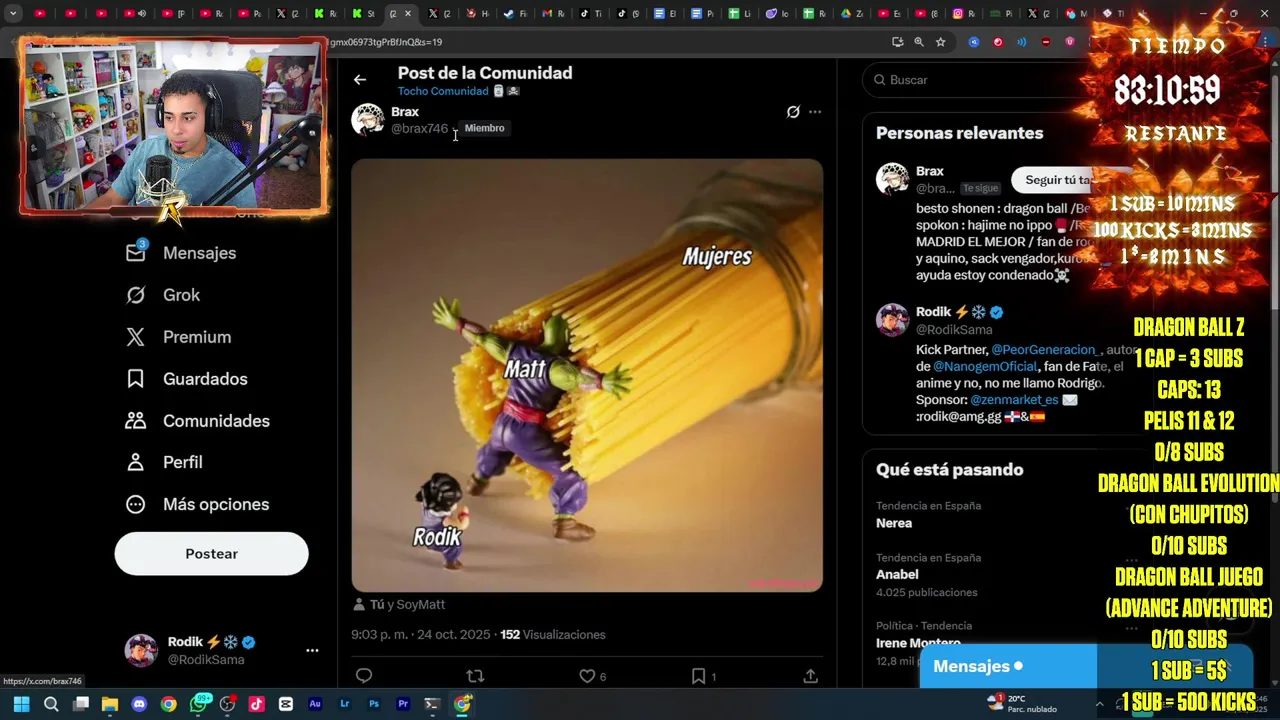
Task: Click the blue sound-waves extension icon
Action: [1021, 42]
